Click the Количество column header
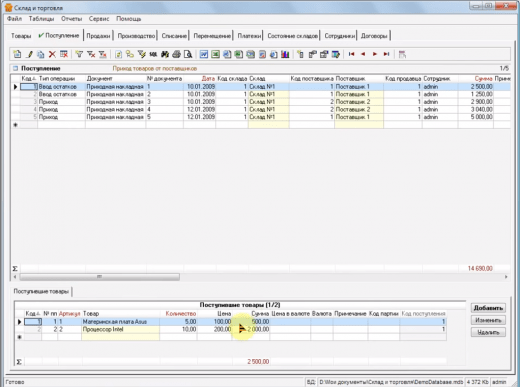The width and height of the screenshot is (520, 387). pyautogui.click(x=178, y=314)
